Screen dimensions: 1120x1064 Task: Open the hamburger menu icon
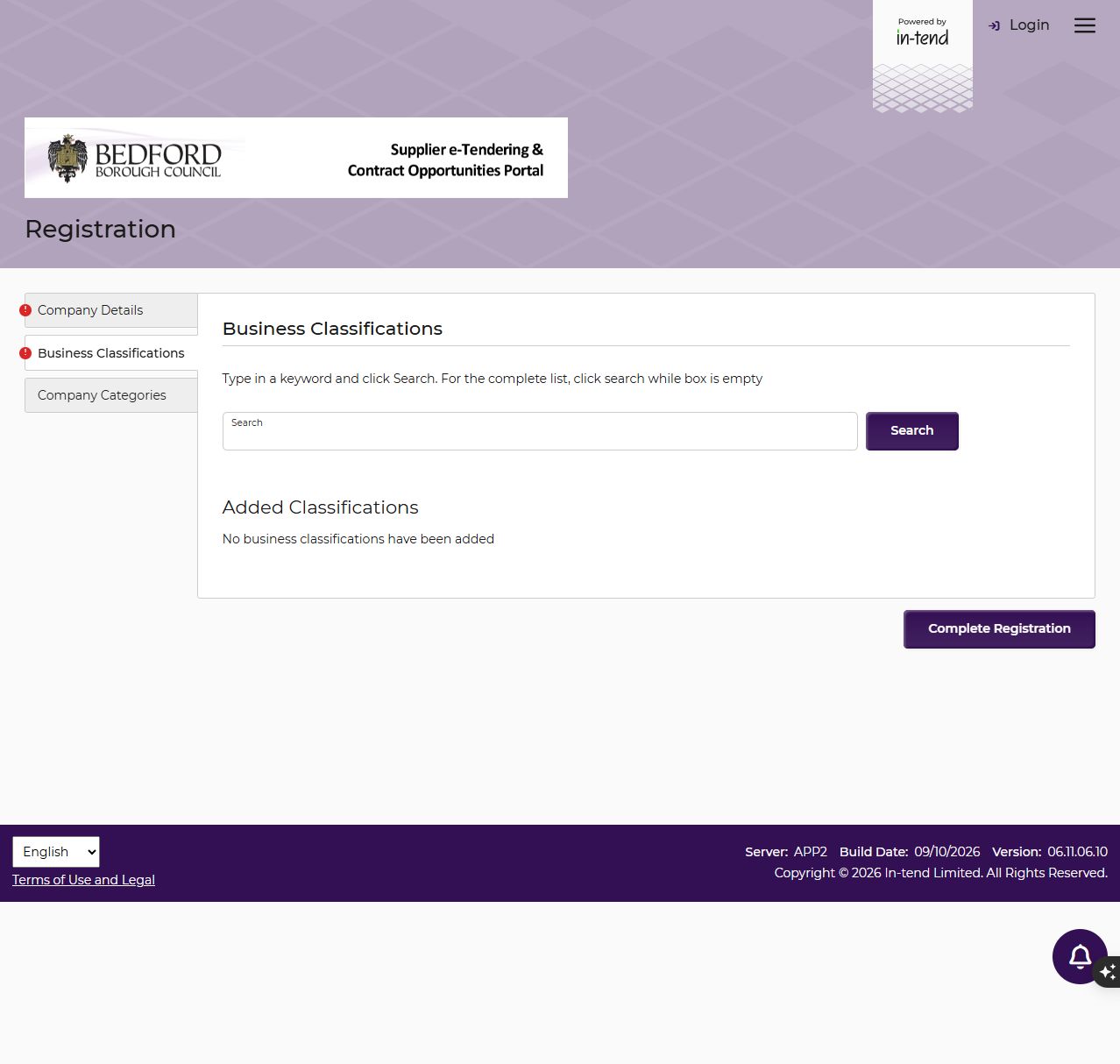1085,25
